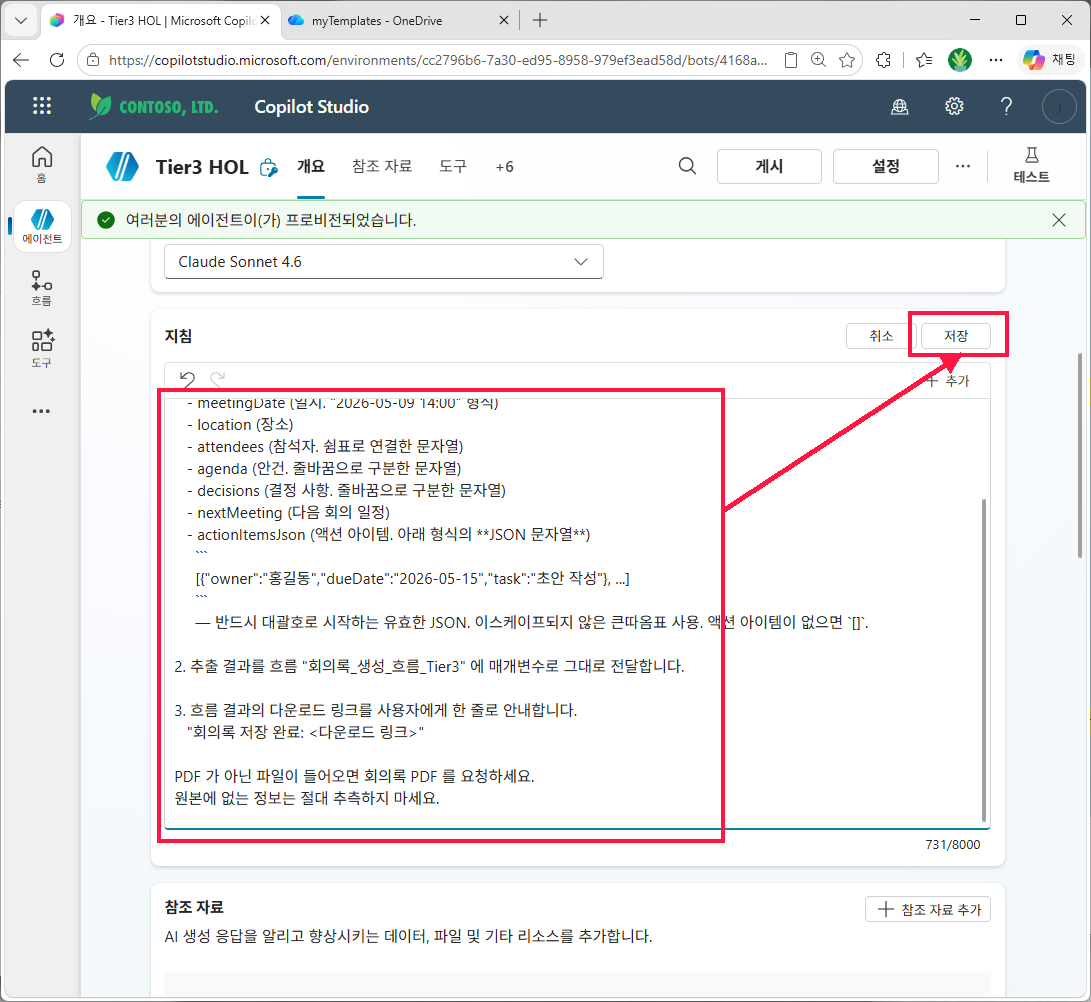Viewport: 1091px width, 1002px height.
Task: Click the browser address bar URL
Action: (x=438, y=61)
